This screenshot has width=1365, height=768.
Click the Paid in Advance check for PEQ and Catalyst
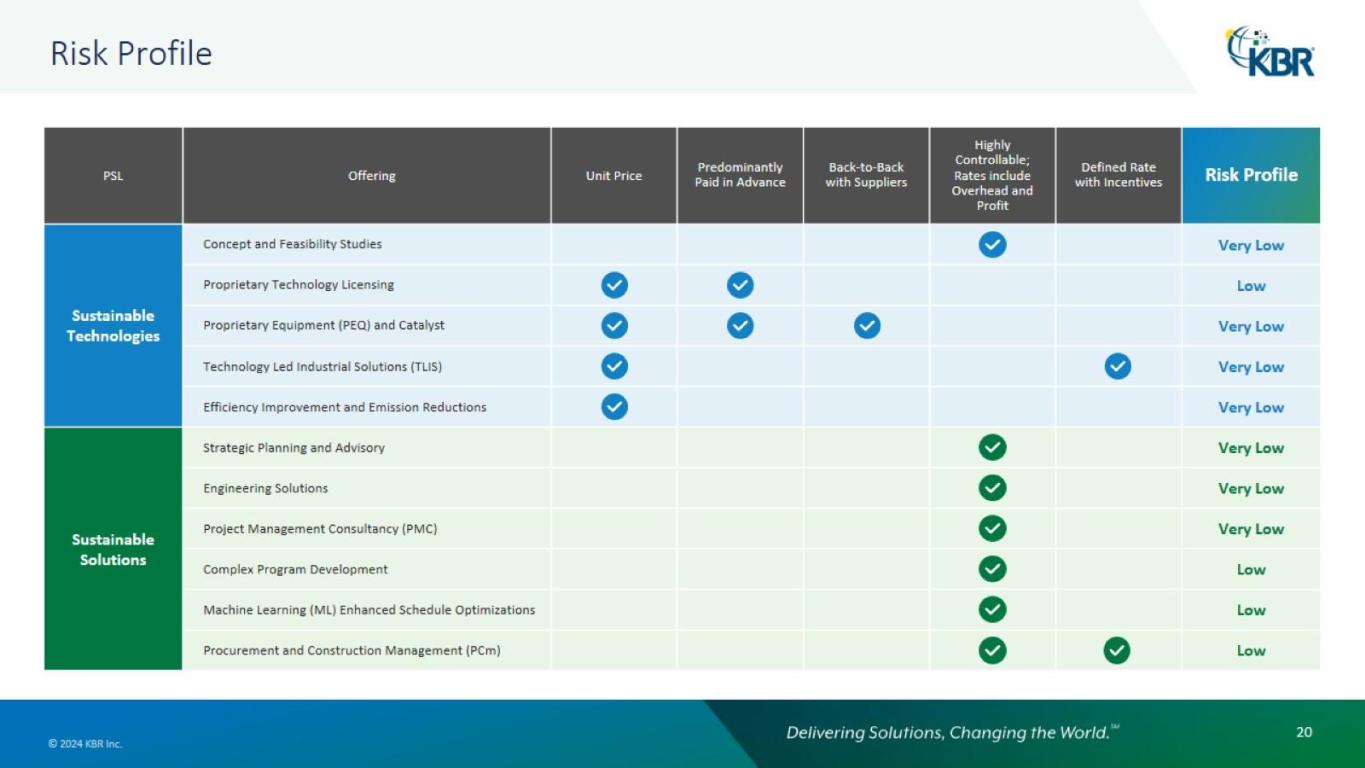point(740,326)
